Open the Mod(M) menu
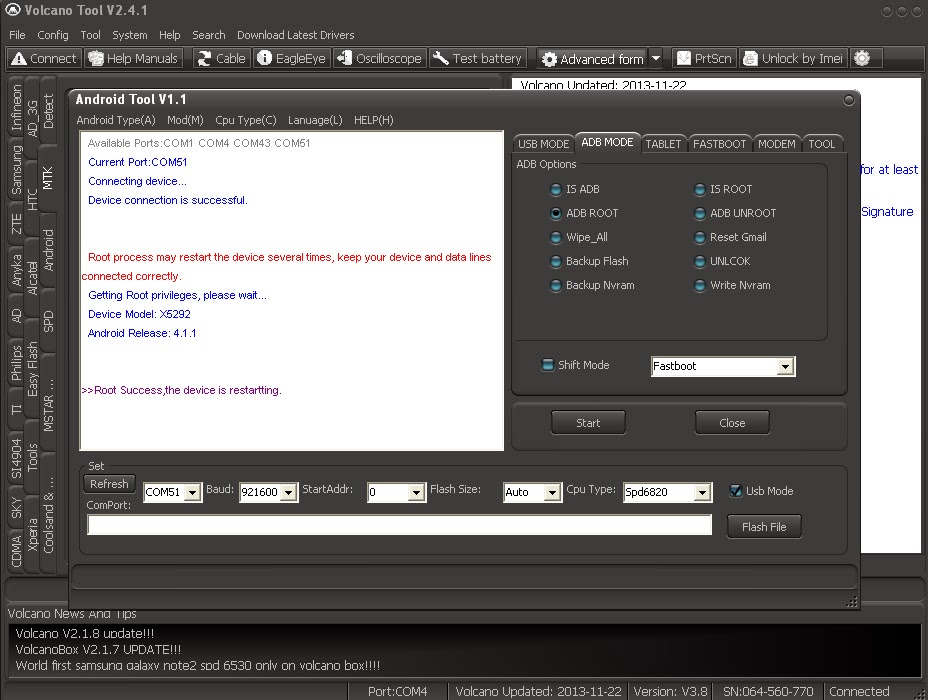 pyautogui.click(x=185, y=120)
